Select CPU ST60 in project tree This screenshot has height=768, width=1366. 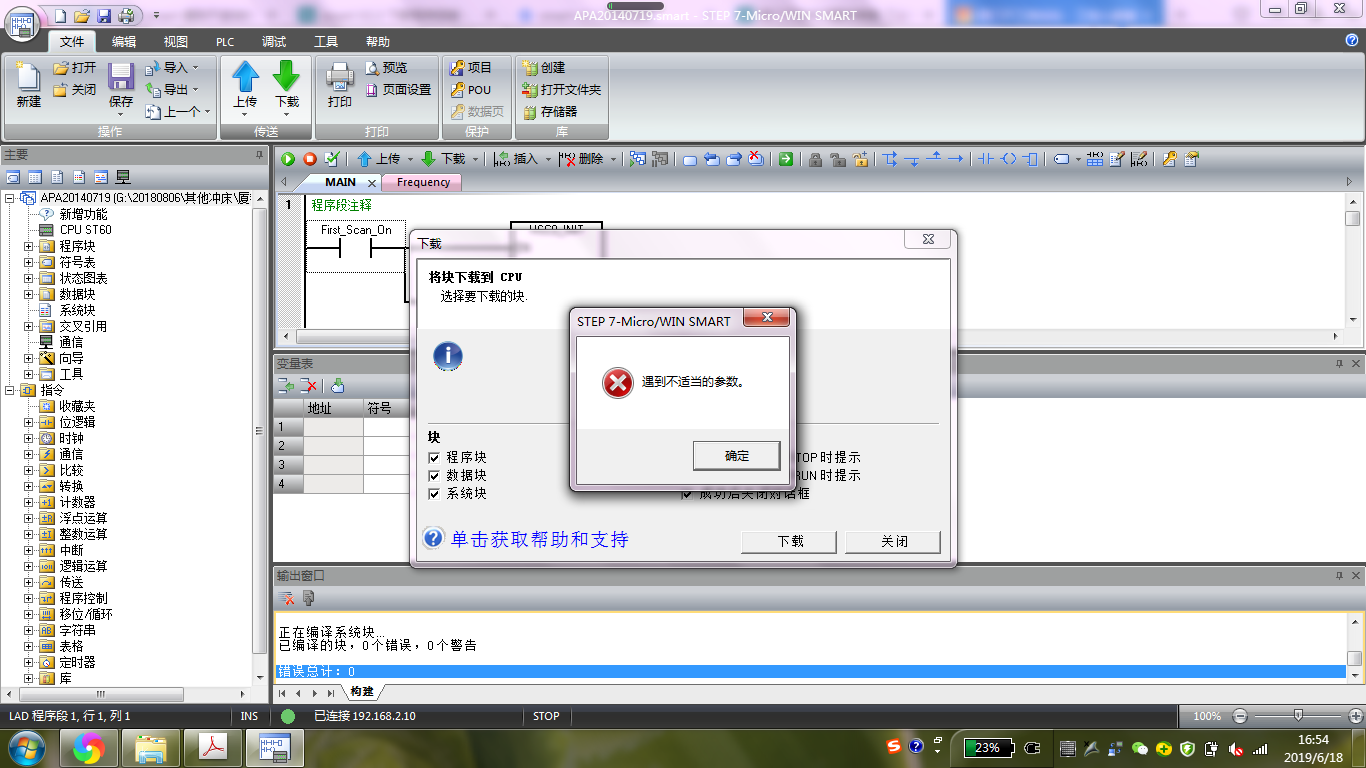[x=85, y=230]
